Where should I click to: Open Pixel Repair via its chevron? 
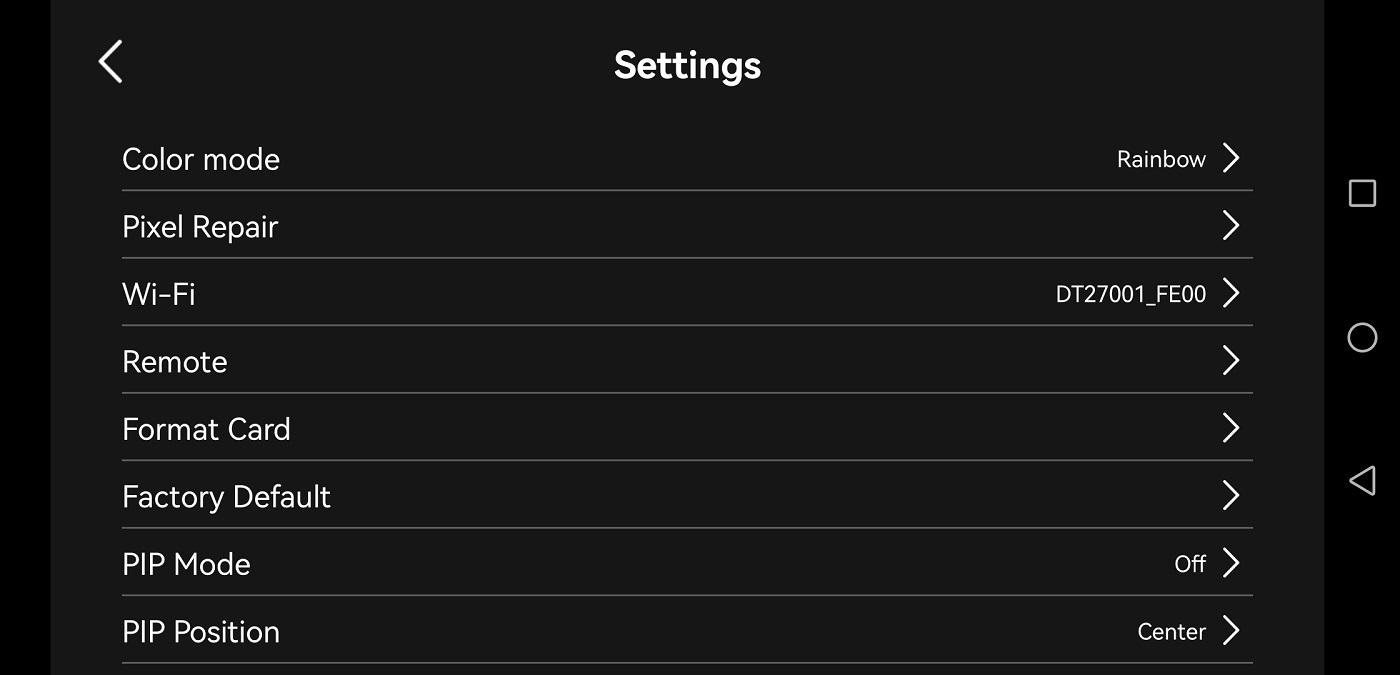[1231, 226]
